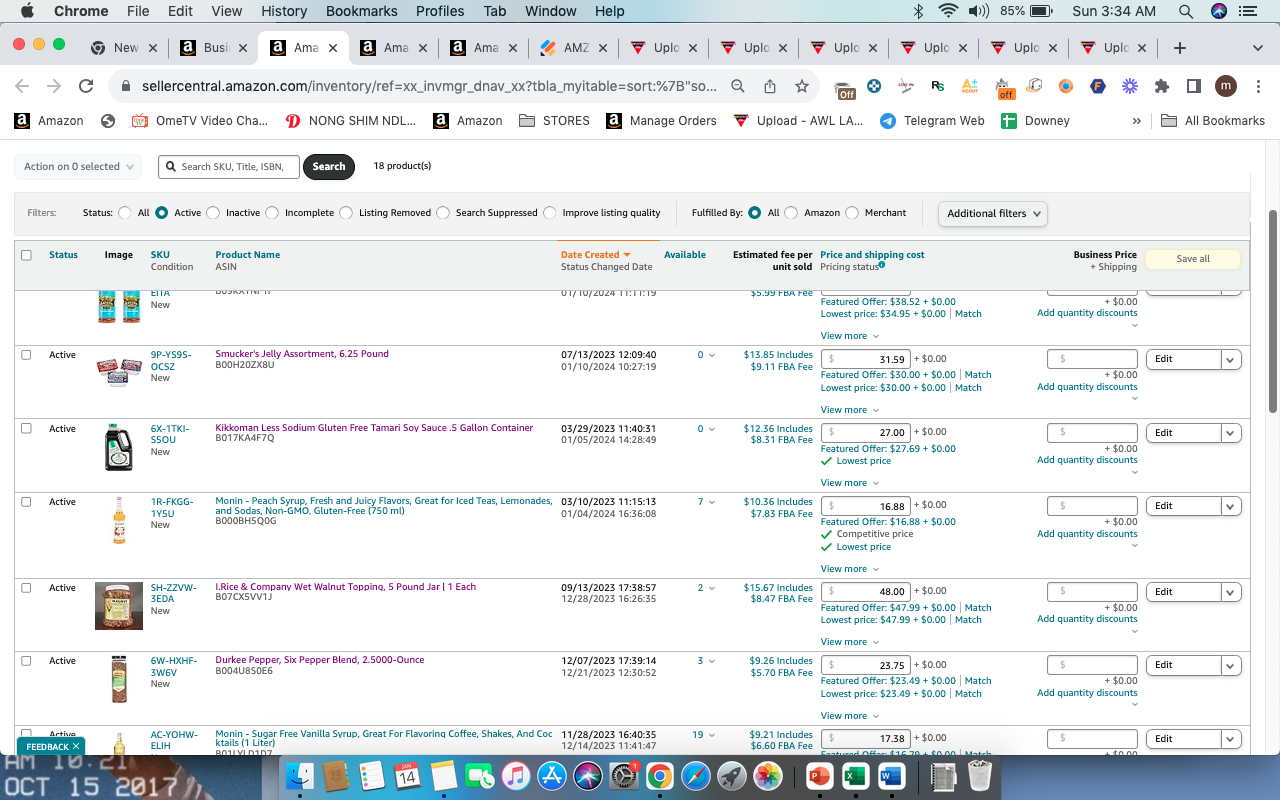Check the Smucker's Jelly Assortment row checkbox
Screen dimensions: 1280x800
[26, 355]
